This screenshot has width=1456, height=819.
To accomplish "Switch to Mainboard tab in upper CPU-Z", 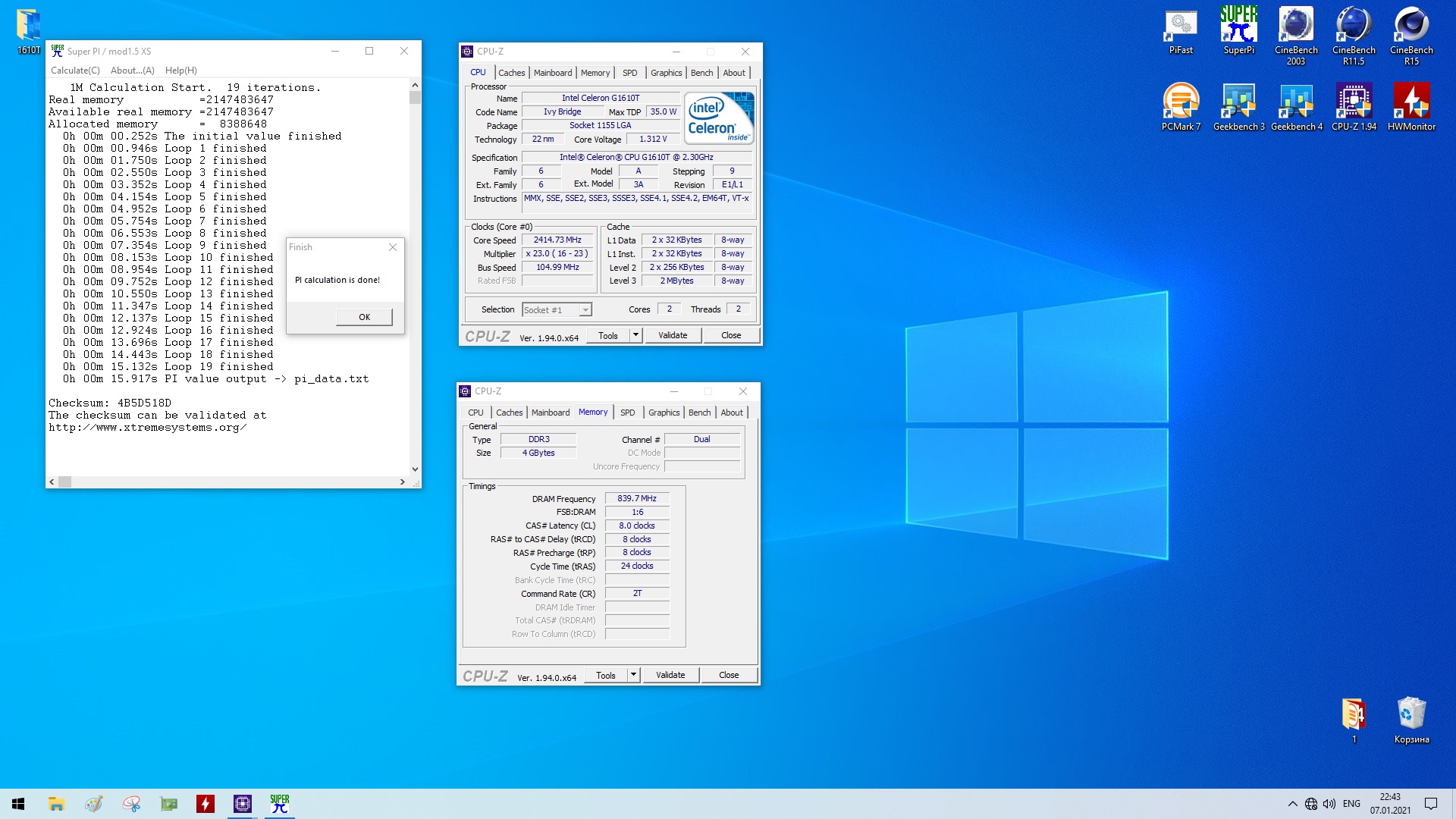I will 553,73.
